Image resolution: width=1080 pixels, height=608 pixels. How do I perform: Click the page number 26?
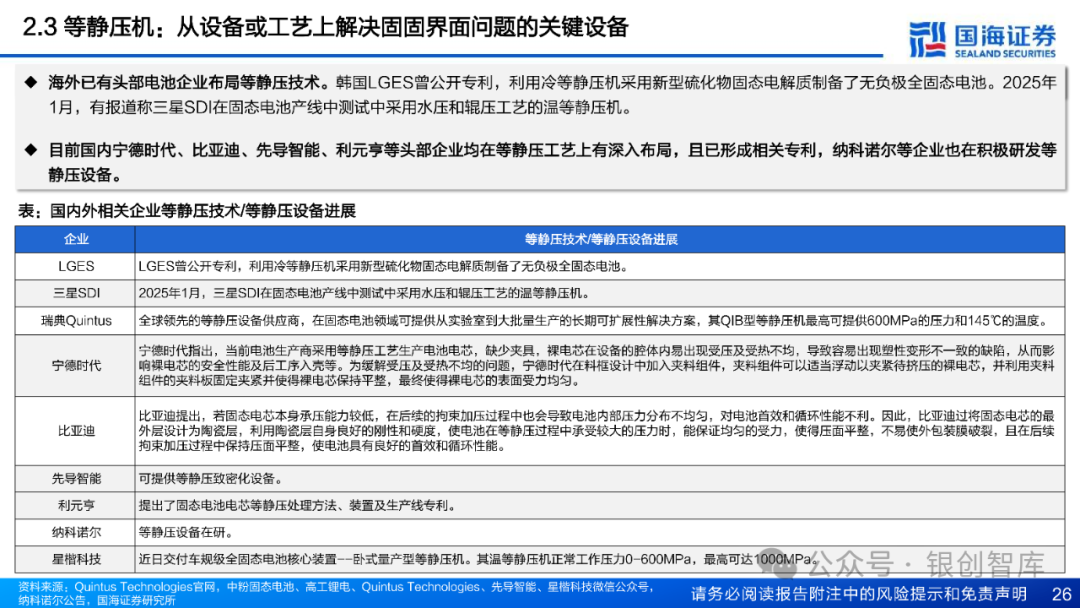tap(1061, 594)
